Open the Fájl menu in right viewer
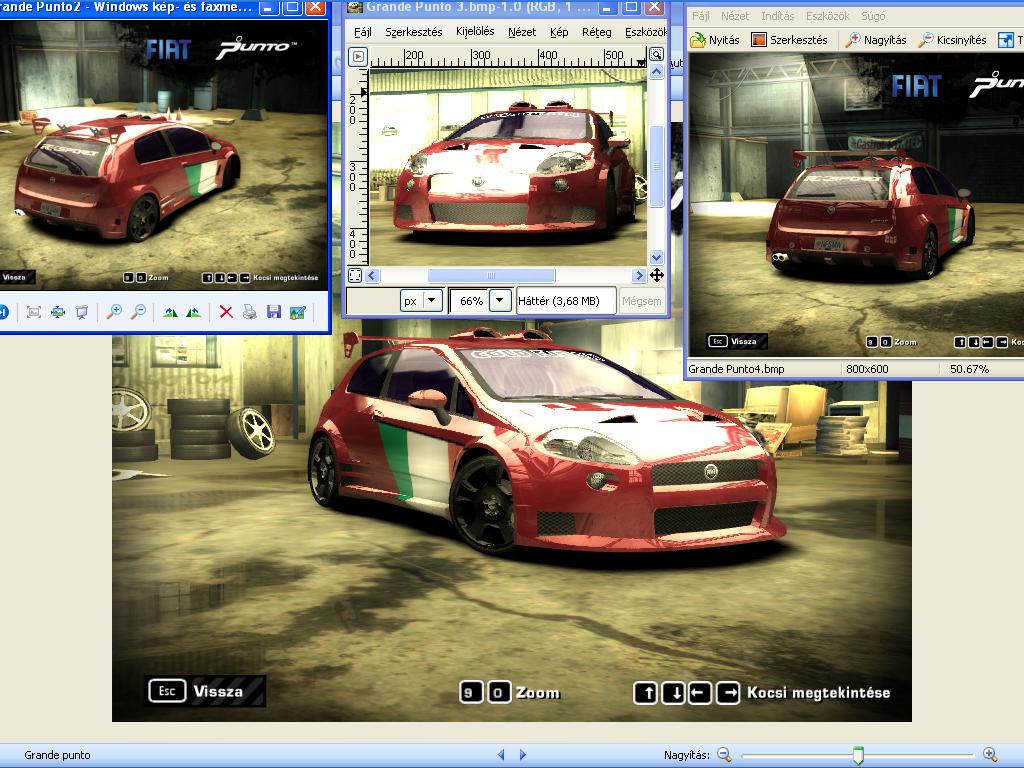 [700, 16]
